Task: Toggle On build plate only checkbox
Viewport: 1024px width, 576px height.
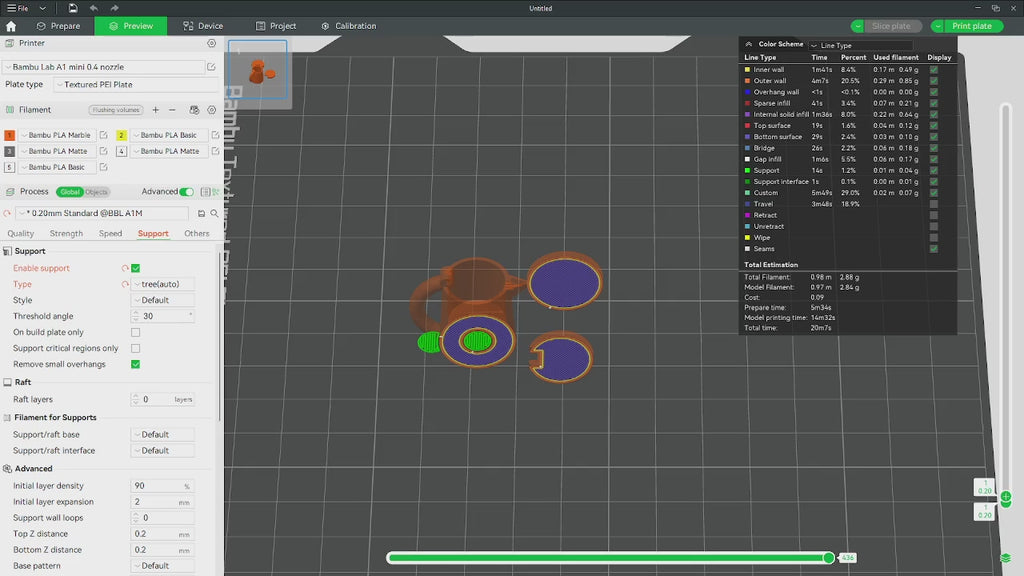Action: 136,332
